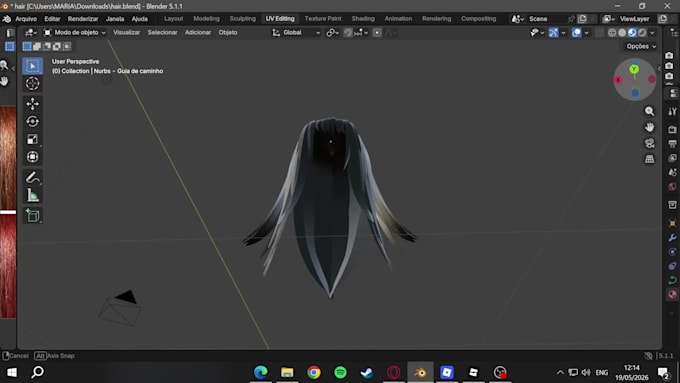Viewport: 680px width, 383px height.
Task: Open the Object Data curve properties tab
Action: [672, 280]
